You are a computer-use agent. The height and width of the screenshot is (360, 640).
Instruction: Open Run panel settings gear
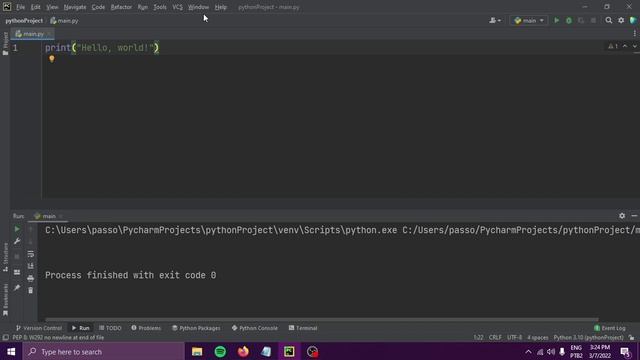622,216
